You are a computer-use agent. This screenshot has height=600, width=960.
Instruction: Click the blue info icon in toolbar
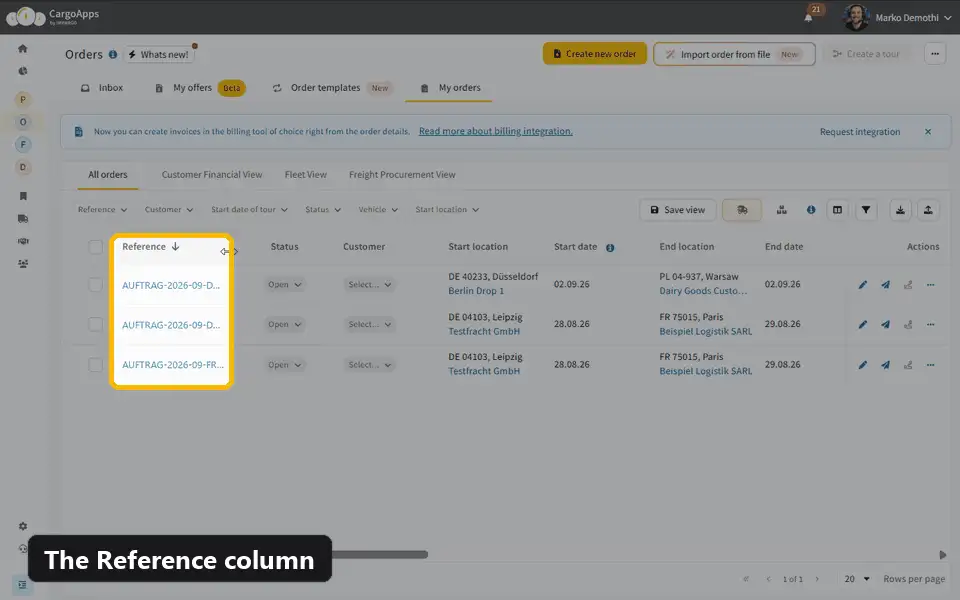[811, 210]
